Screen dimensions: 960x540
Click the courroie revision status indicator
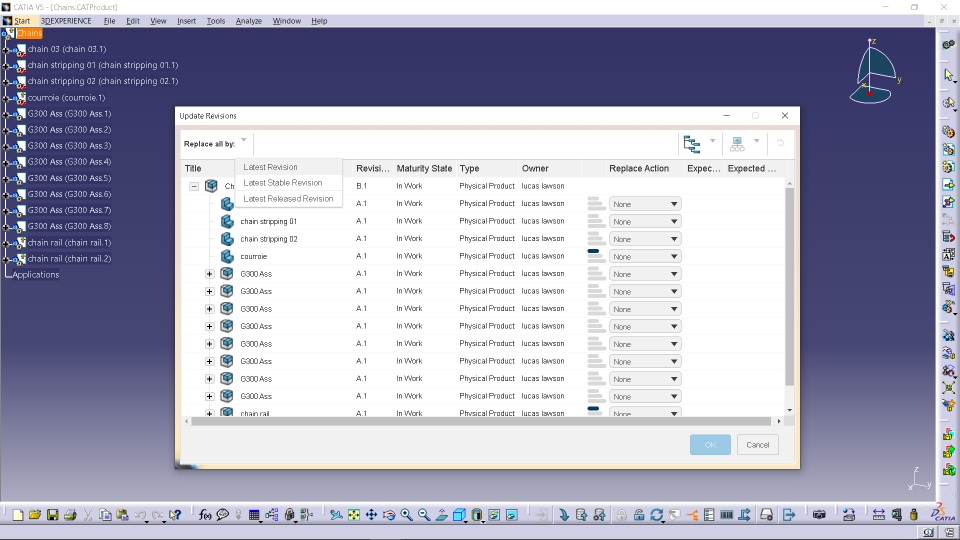click(x=596, y=256)
